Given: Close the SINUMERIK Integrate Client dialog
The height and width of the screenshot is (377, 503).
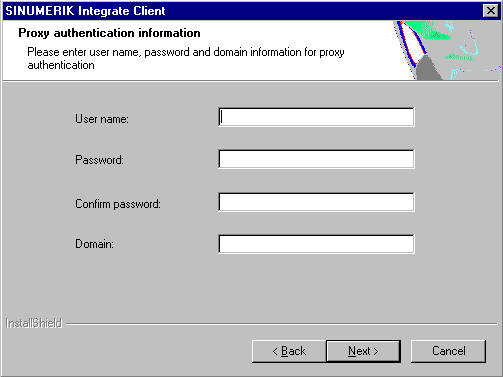Looking at the screenshot, I should coord(491,11).
